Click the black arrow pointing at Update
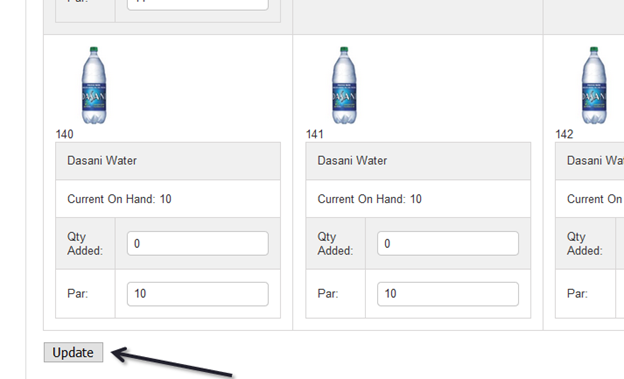The width and height of the screenshot is (624, 379). pyautogui.click(x=172, y=361)
